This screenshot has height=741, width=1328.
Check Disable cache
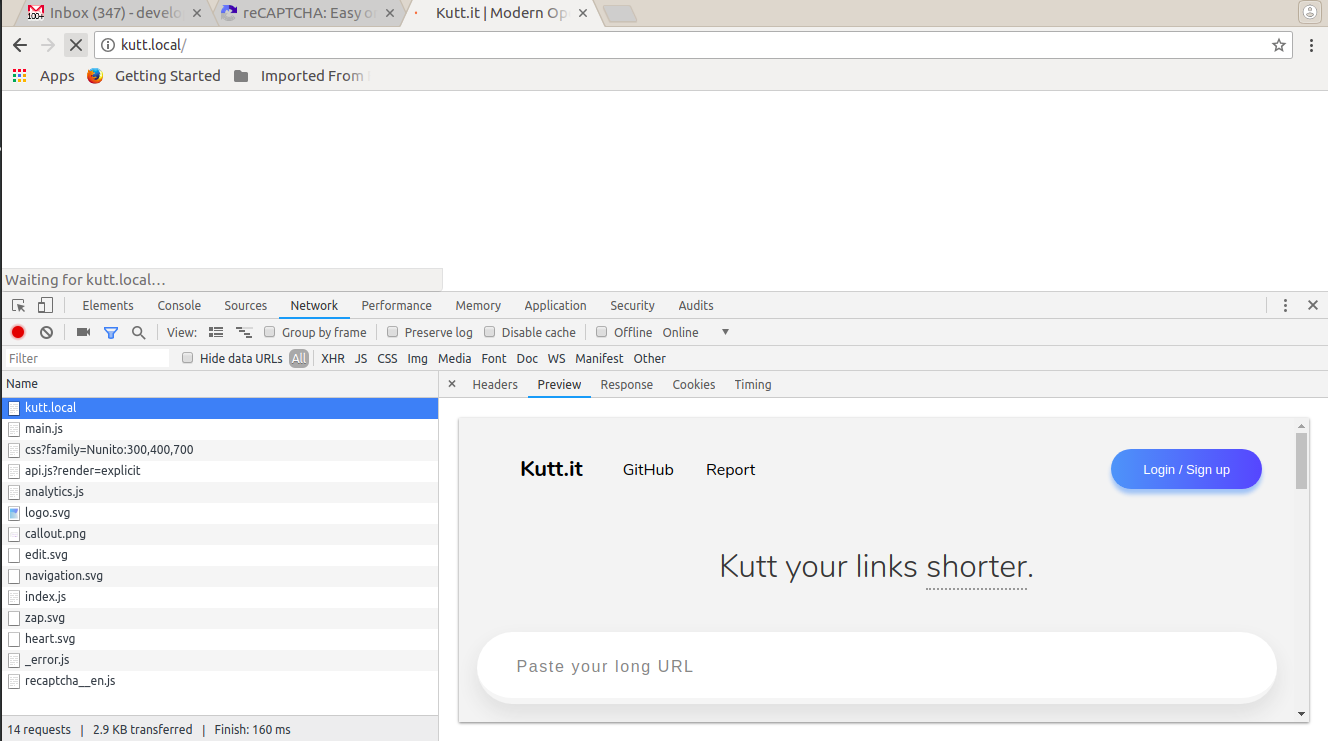[489, 331]
